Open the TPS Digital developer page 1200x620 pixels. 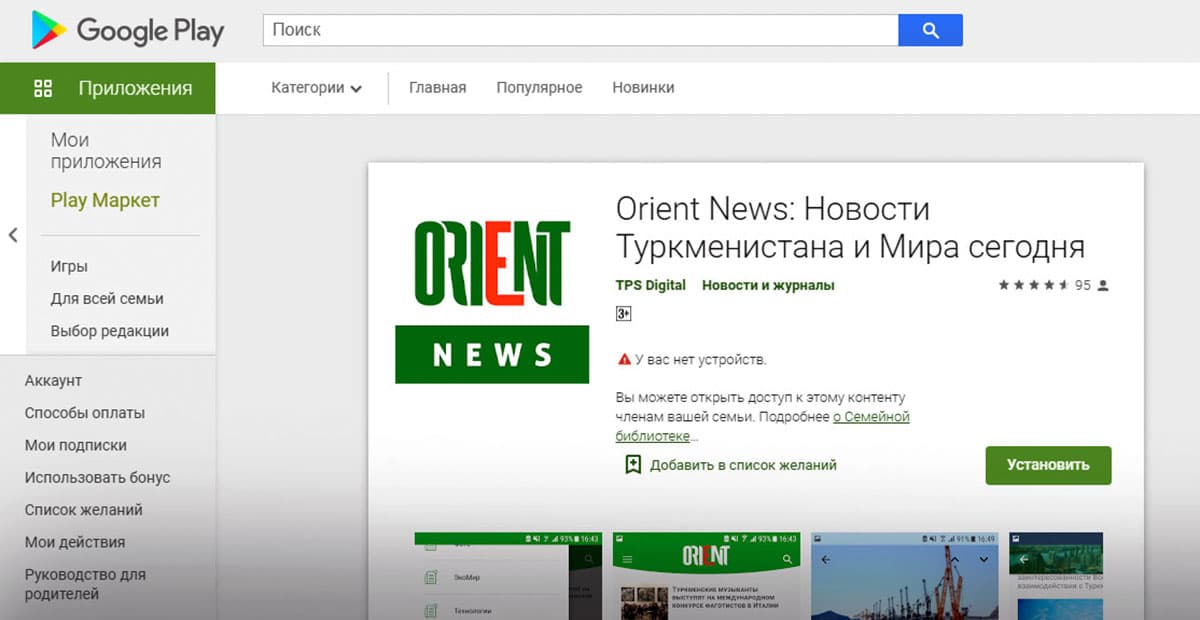pyautogui.click(x=651, y=286)
